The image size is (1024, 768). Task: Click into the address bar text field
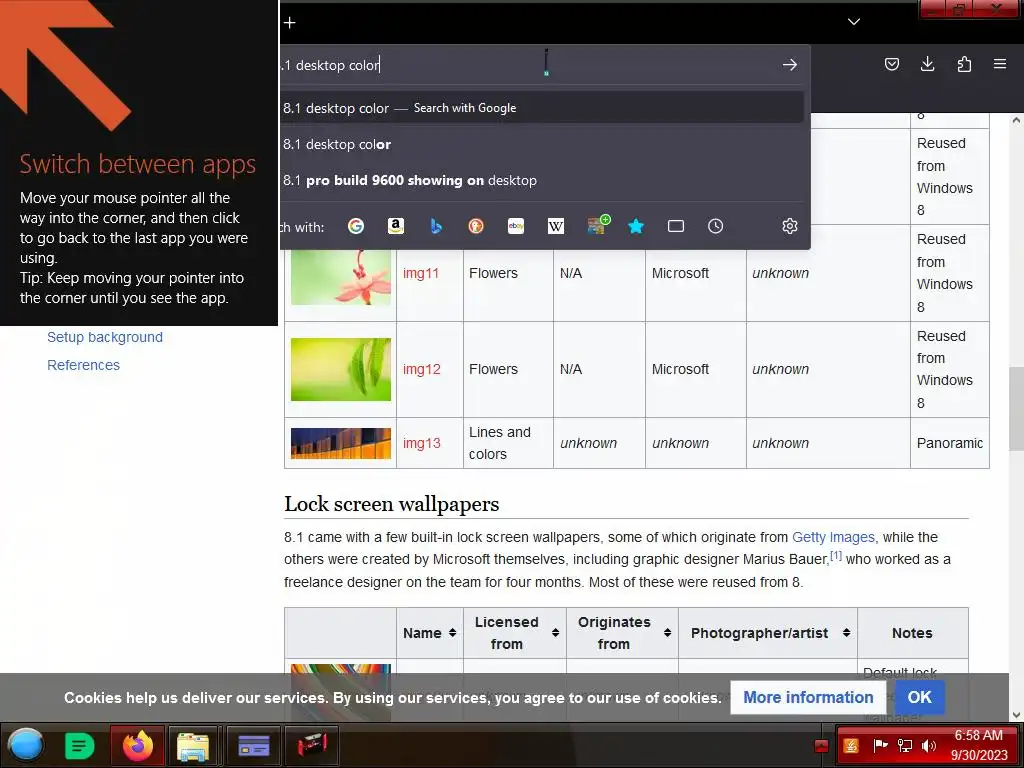pos(528,65)
